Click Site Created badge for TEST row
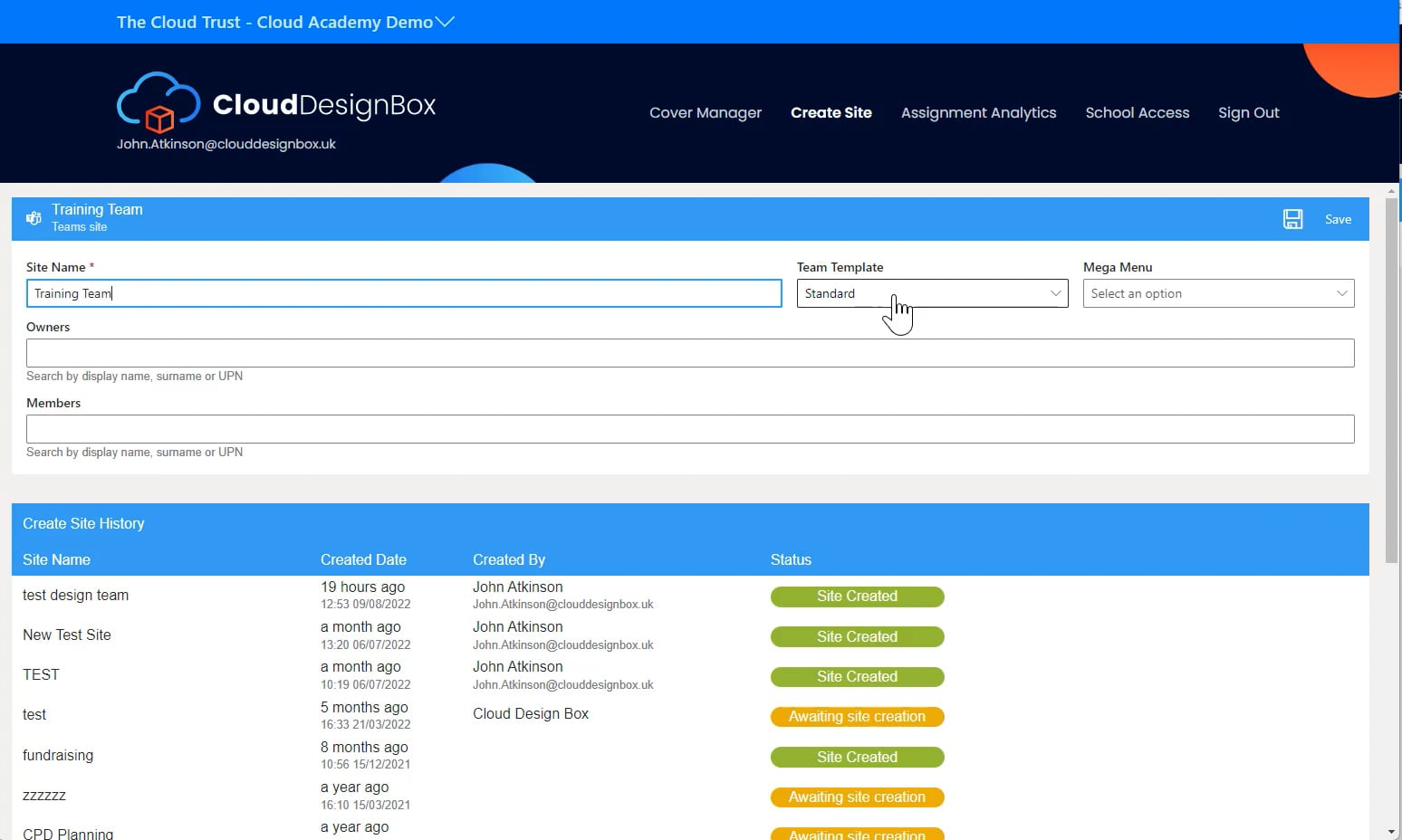The image size is (1402, 840). click(857, 676)
